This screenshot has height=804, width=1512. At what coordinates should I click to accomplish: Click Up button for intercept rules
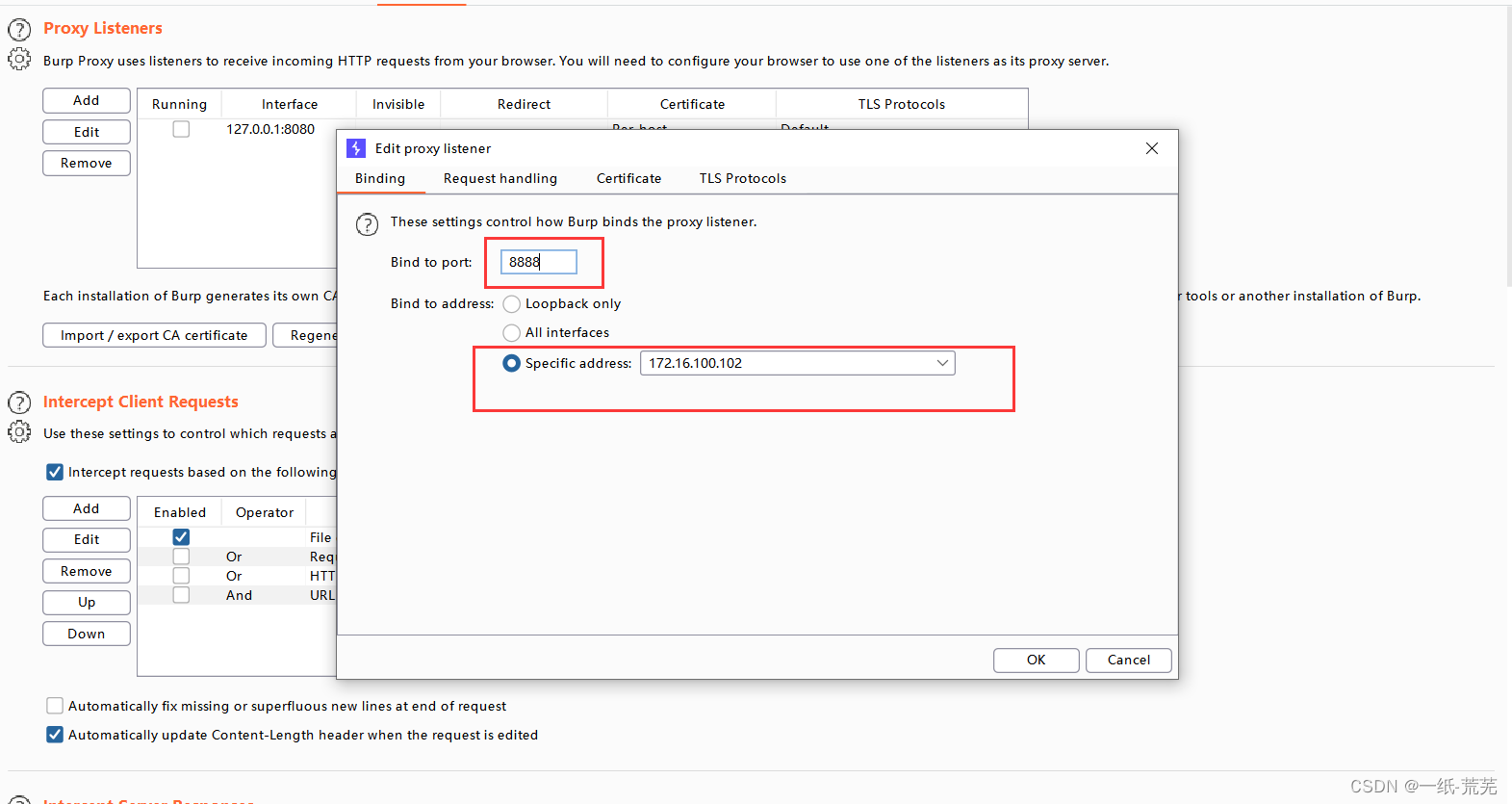pos(87,602)
